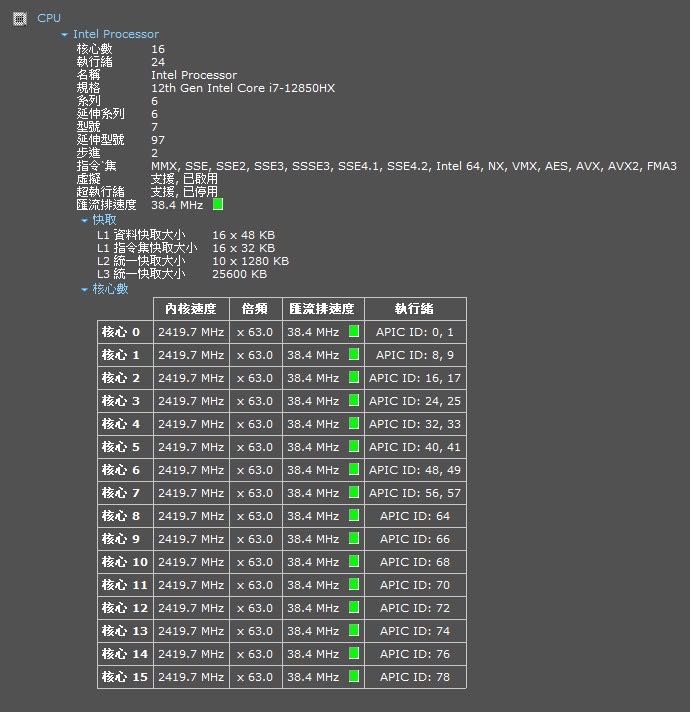The image size is (690, 712).
Task: Click the 核心 4 row label
Action: 125,424
